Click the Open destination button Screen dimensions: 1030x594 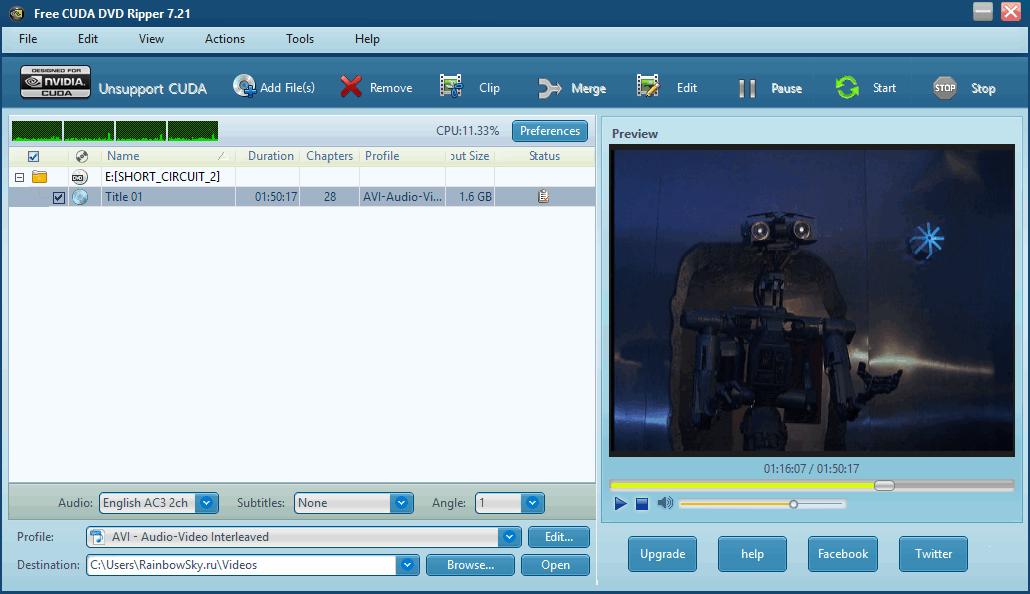[x=555, y=565]
